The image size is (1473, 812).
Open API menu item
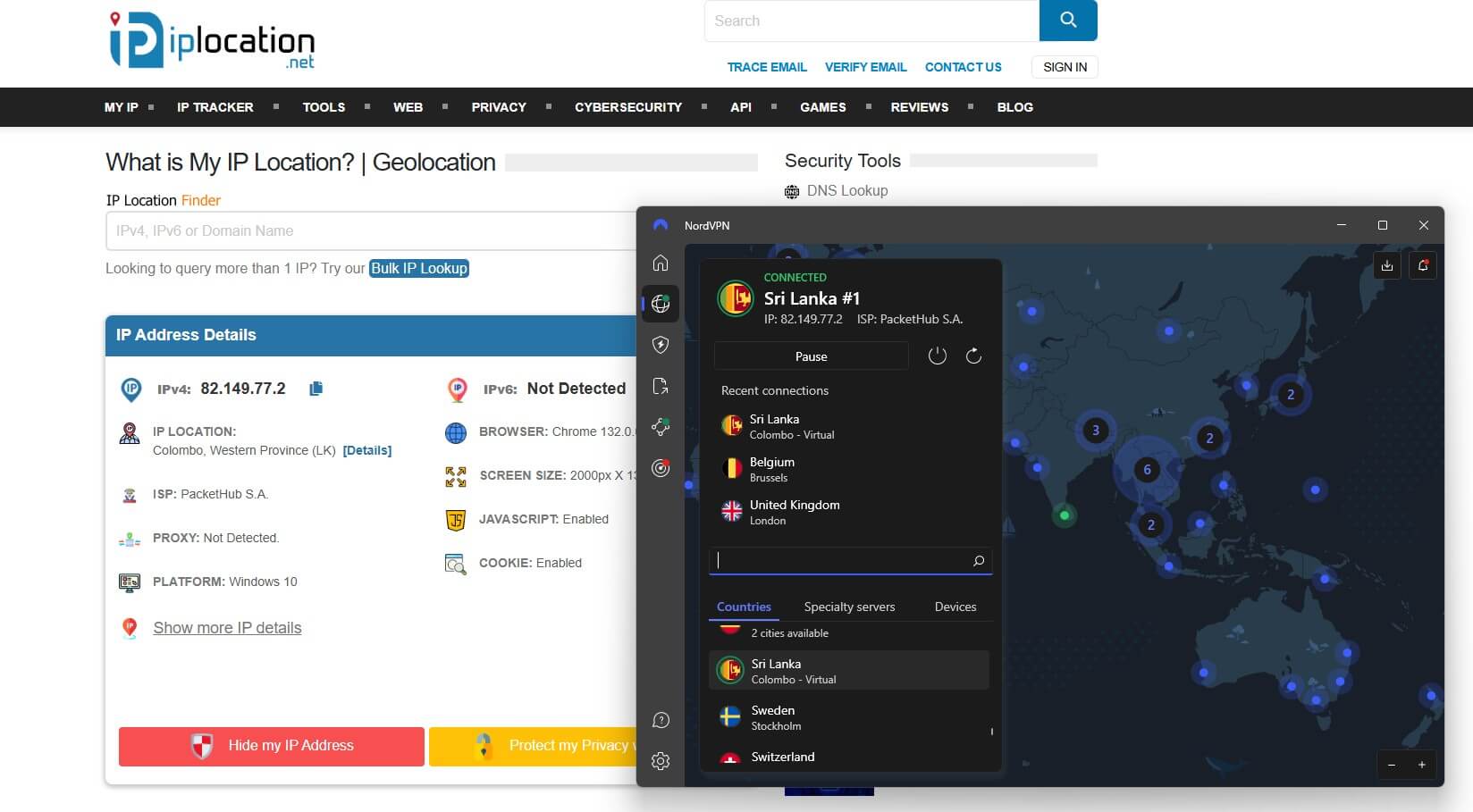tap(741, 107)
